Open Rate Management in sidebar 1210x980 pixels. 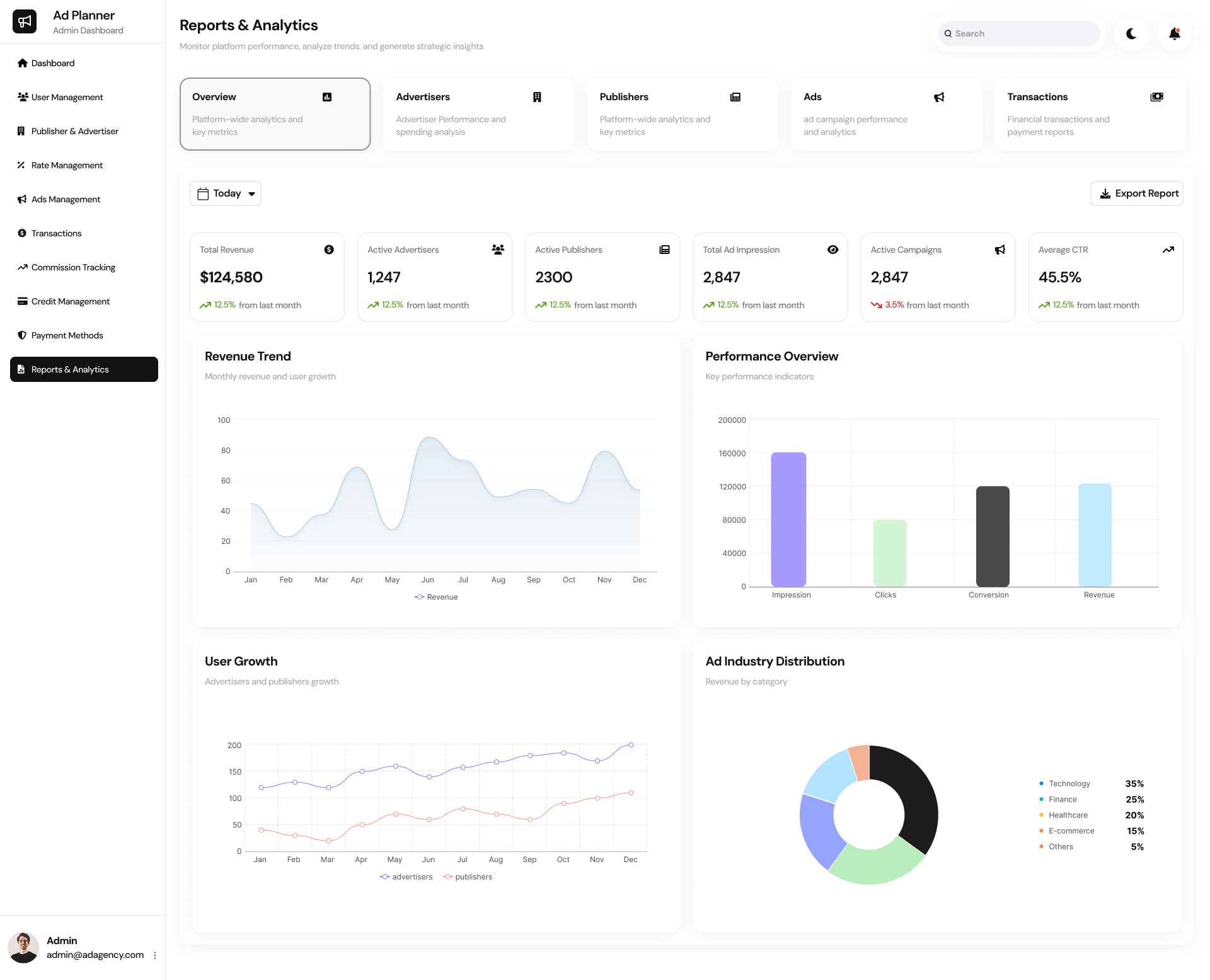[x=67, y=165]
